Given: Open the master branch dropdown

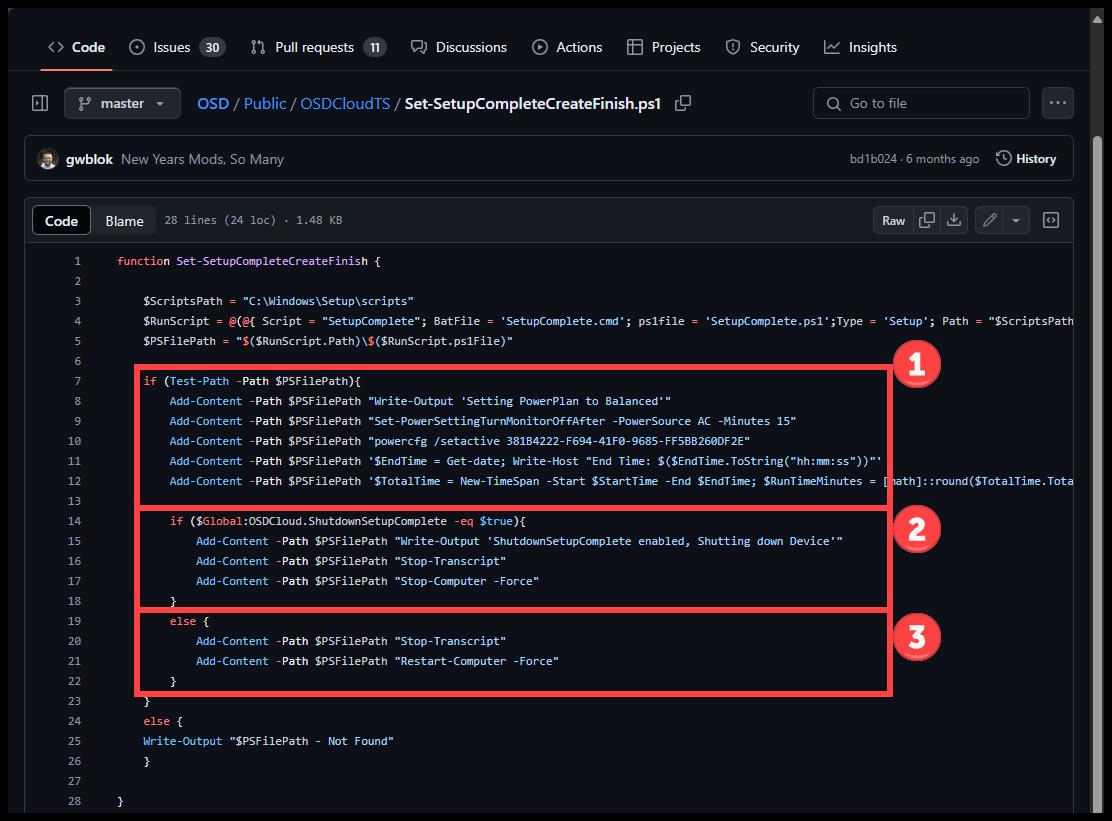Looking at the screenshot, I should click(x=122, y=103).
